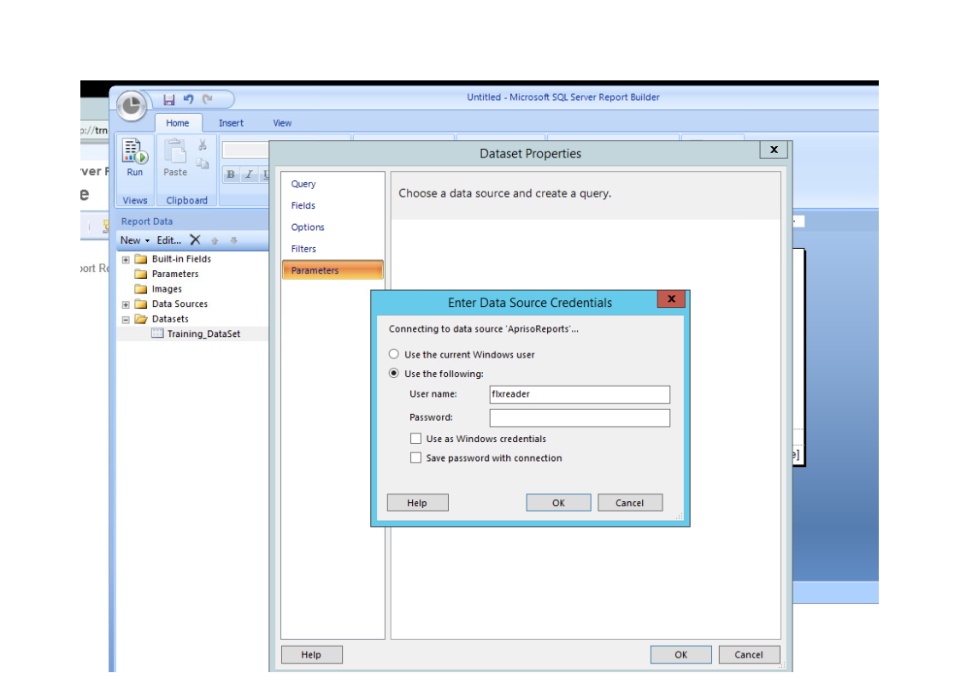Expand the Data Sources tree node
960x679 pixels.
(126, 304)
